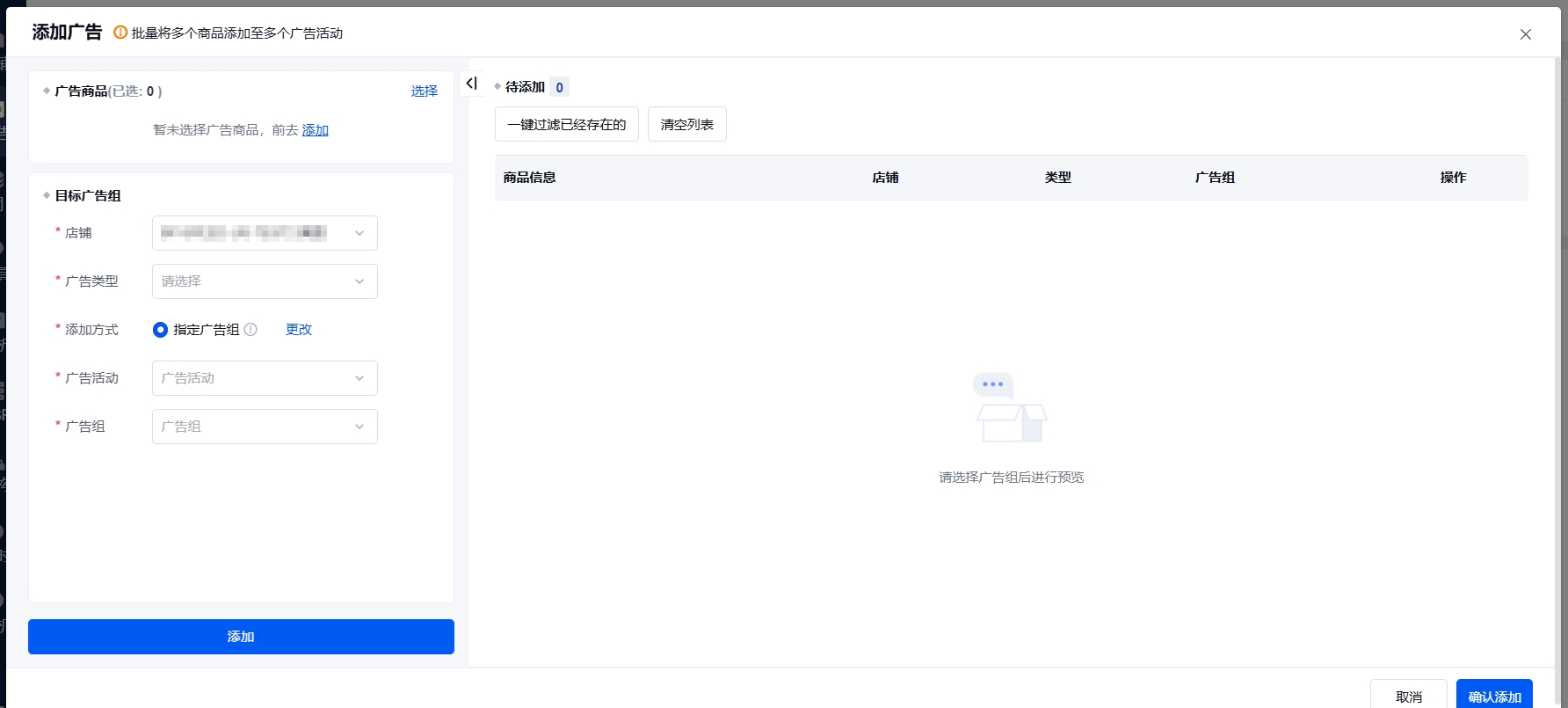The height and width of the screenshot is (708, 1568).
Task: Click the 商品信息 column header
Action: (529, 178)
